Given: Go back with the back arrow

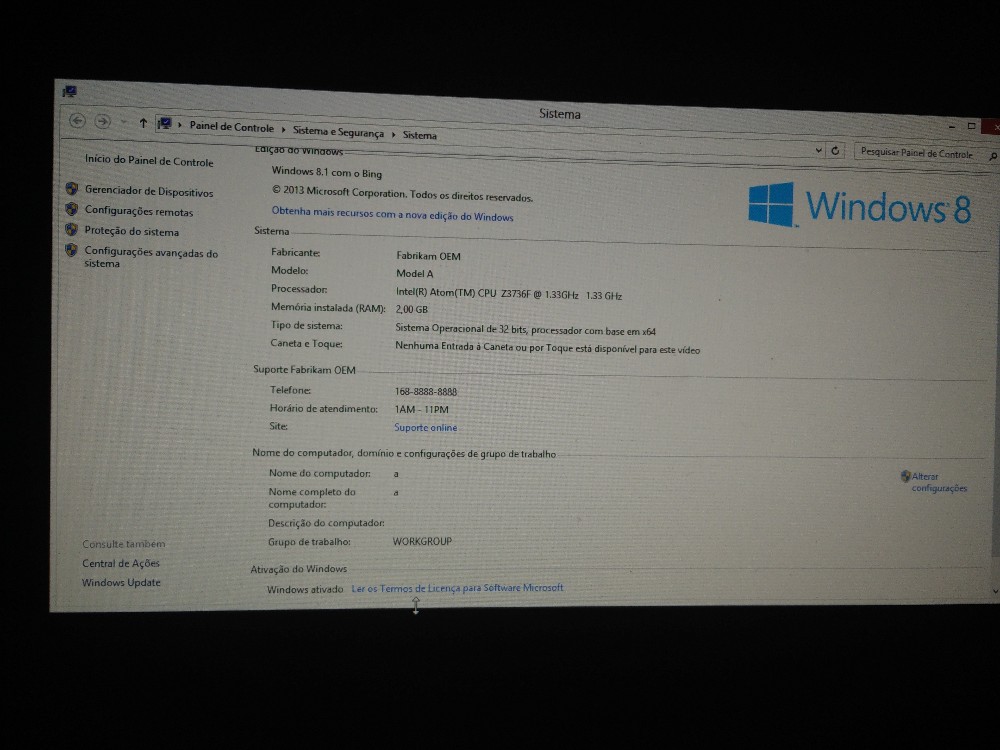Looking at the screenshot, I should click(77, 120).
